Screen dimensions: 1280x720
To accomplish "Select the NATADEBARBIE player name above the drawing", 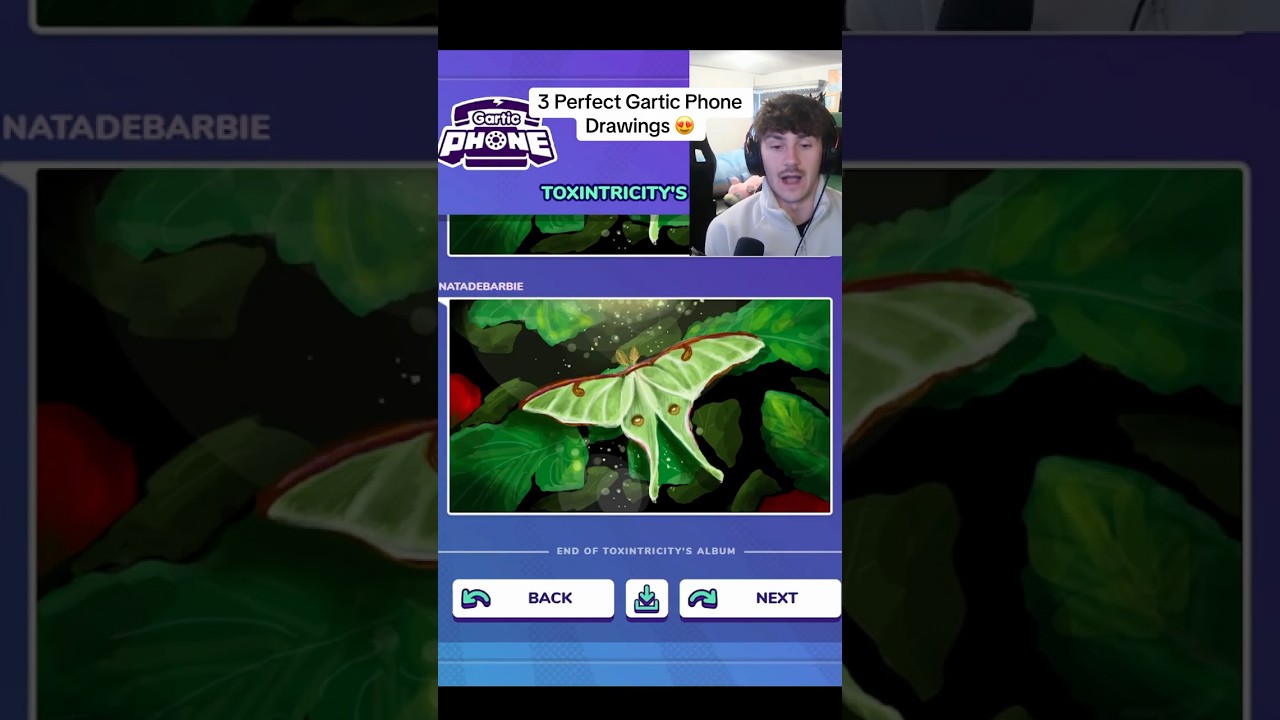I will [481, 286].
